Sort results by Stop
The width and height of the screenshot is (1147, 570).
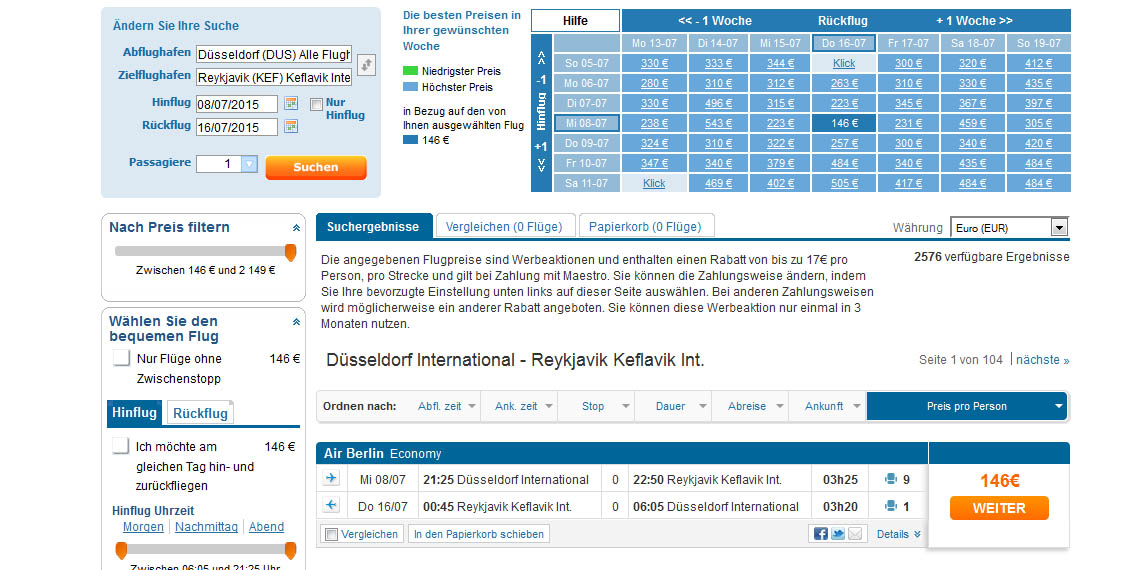tap(599, 406)
